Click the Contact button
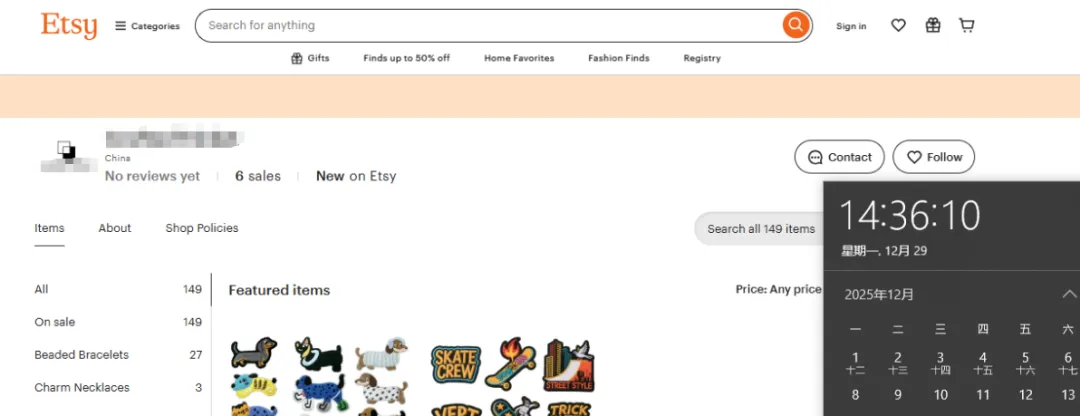Image resolution: width=1080 pixels, height=416 pixels. [839, 157]
